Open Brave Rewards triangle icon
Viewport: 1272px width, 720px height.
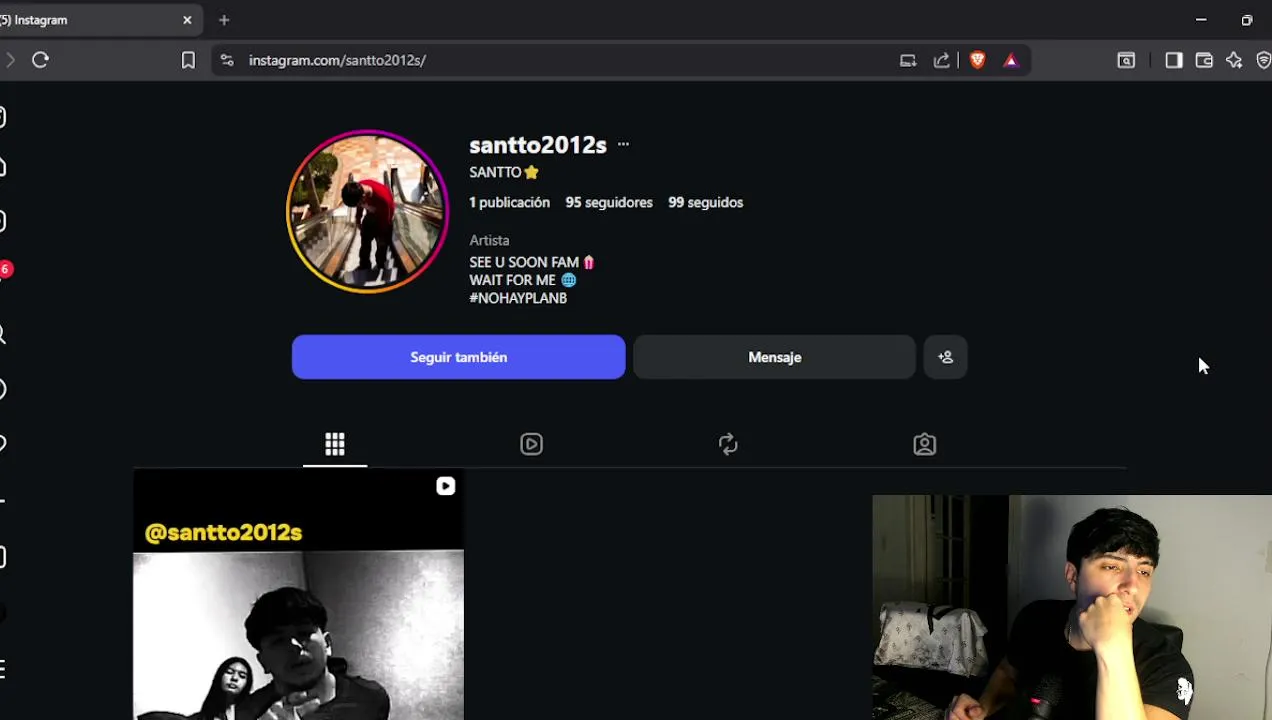click(1010, 60)
